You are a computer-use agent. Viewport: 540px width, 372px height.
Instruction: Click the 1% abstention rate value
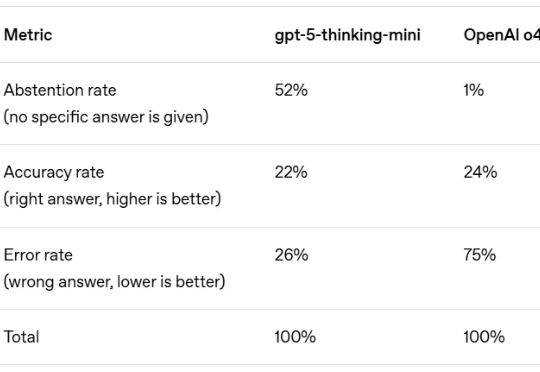click(474, 90)
